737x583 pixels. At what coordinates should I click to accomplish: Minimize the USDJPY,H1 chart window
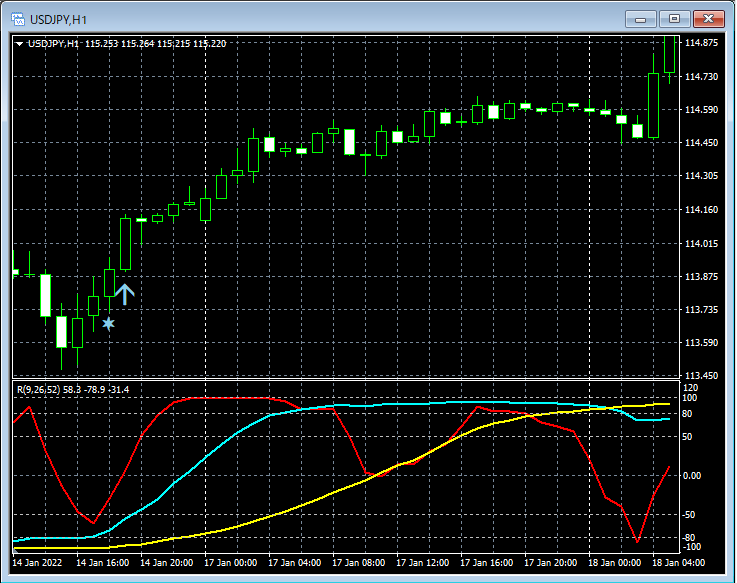[x=641, y=19]
